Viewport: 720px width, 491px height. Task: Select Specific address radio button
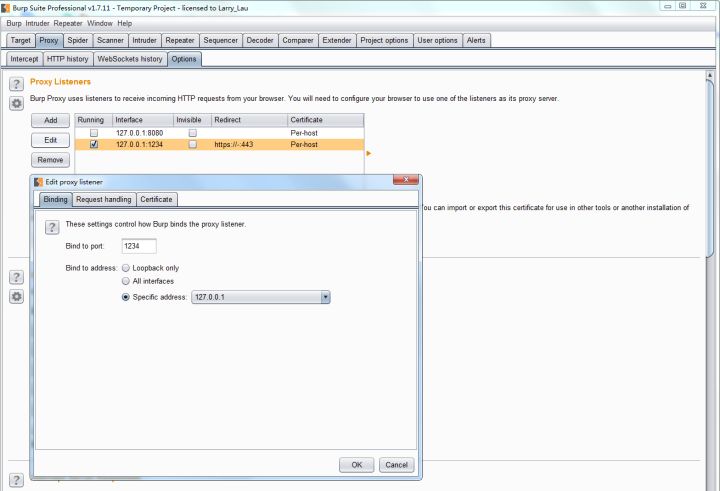pyautogui.click(x=125, y=297)
